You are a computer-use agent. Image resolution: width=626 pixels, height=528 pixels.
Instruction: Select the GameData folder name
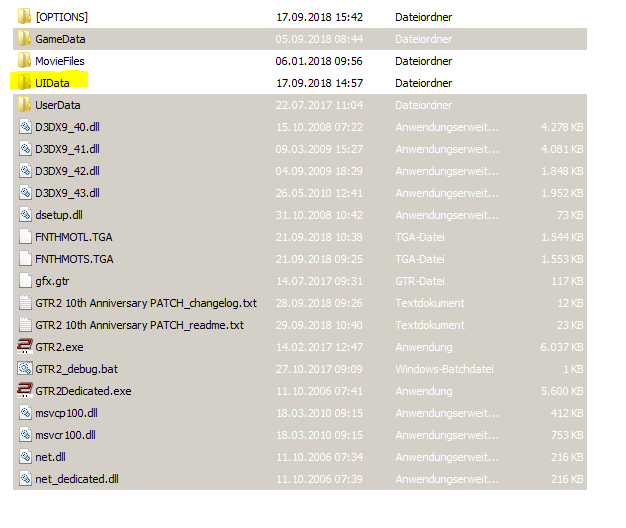(60, 39)
